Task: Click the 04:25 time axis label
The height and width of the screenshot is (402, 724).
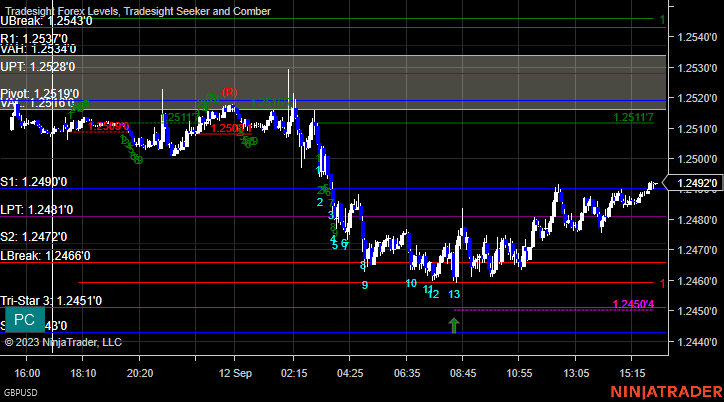Action: tap(350, 373)
